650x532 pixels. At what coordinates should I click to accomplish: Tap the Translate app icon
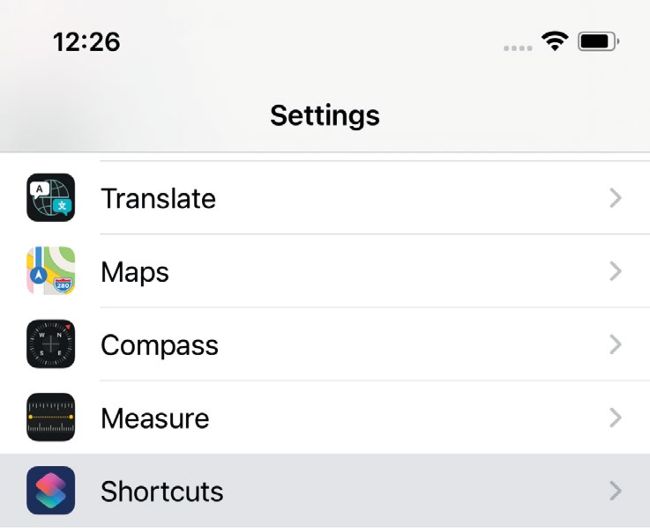[51, 198]
